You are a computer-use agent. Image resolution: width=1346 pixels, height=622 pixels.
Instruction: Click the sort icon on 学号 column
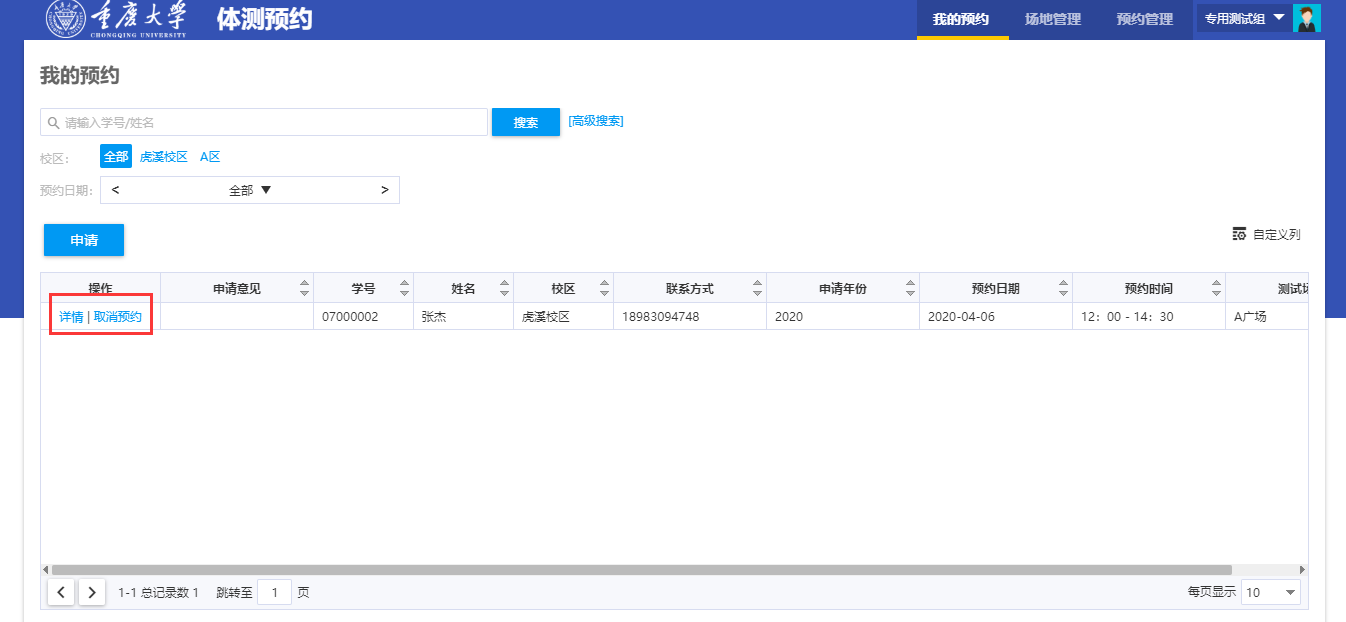click(404, 288)
